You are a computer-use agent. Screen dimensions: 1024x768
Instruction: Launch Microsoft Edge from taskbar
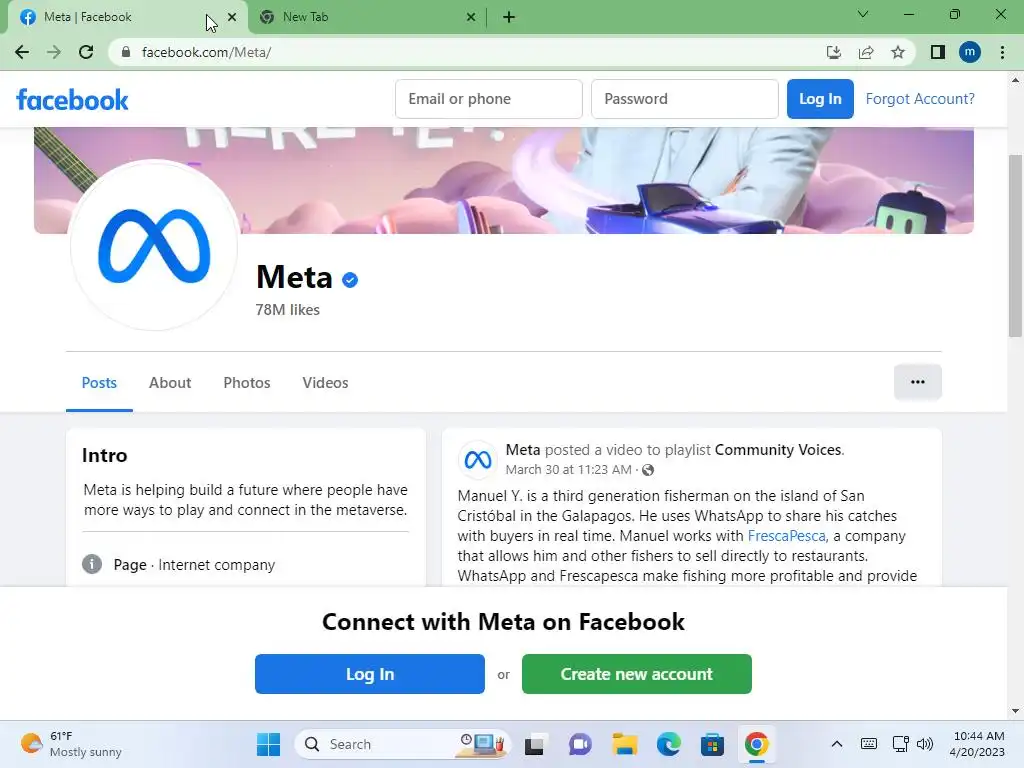click(669, 744)
